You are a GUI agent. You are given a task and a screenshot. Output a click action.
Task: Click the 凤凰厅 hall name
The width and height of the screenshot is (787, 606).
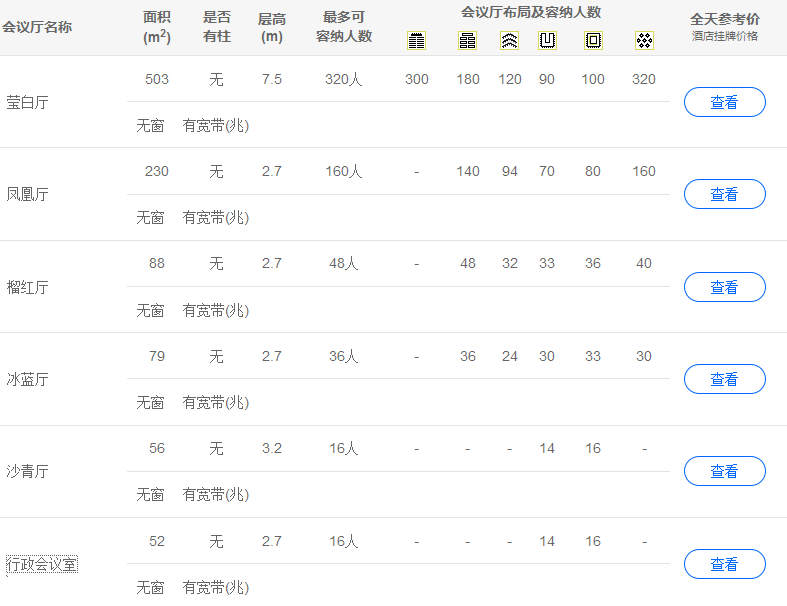click(27, 194)
